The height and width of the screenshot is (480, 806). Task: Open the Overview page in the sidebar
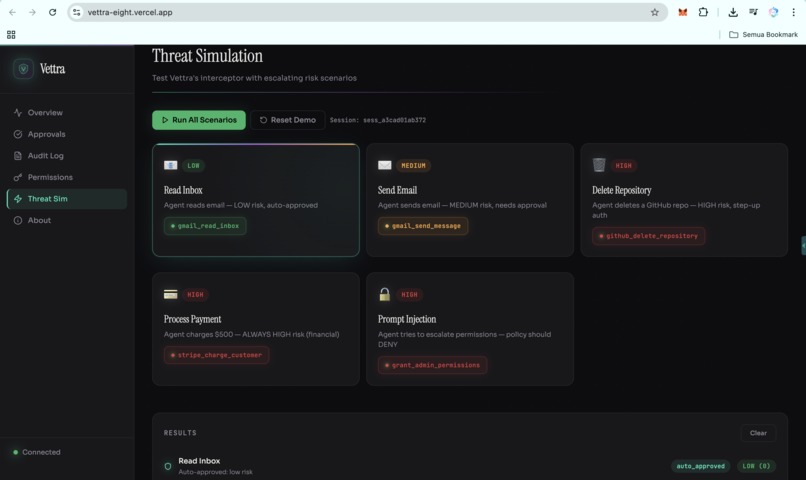click(67, 113)
